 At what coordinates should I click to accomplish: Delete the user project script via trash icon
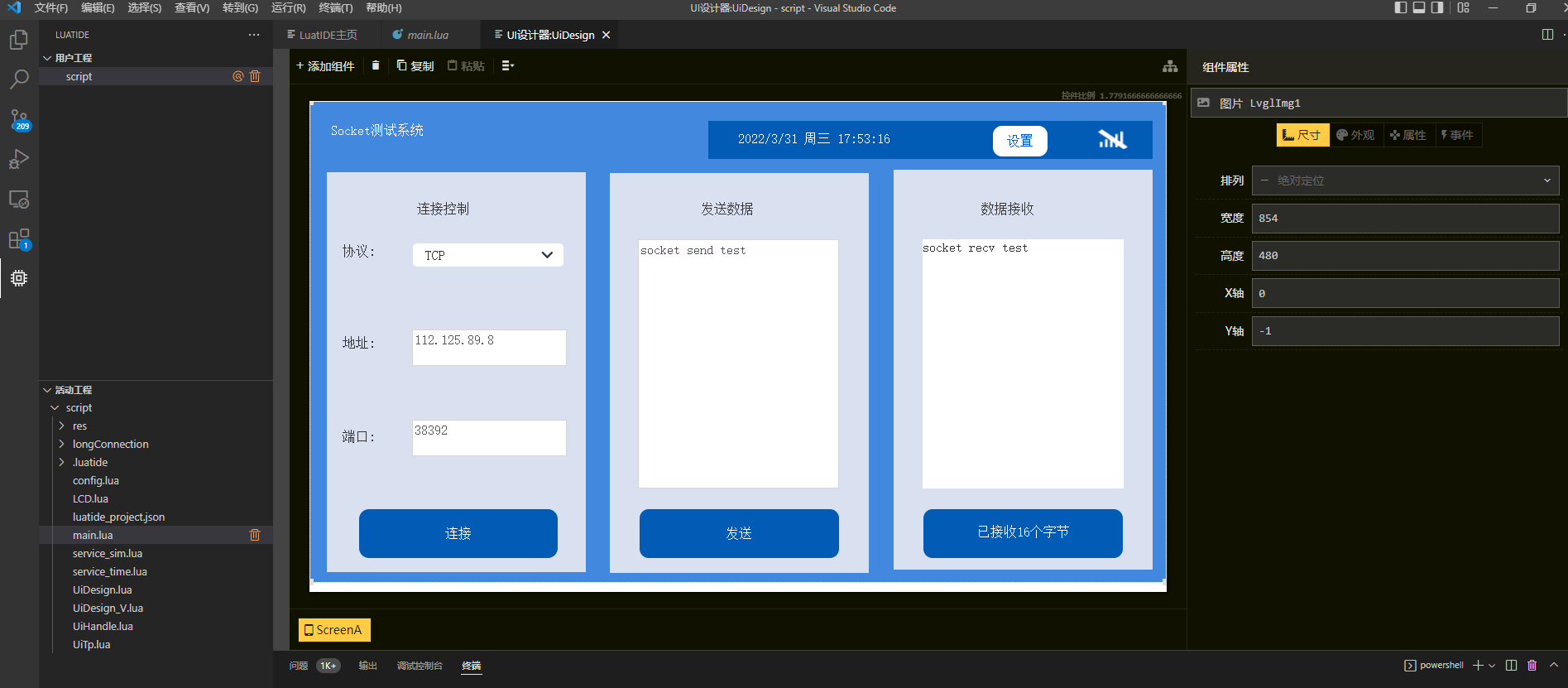tap(255, 76)
